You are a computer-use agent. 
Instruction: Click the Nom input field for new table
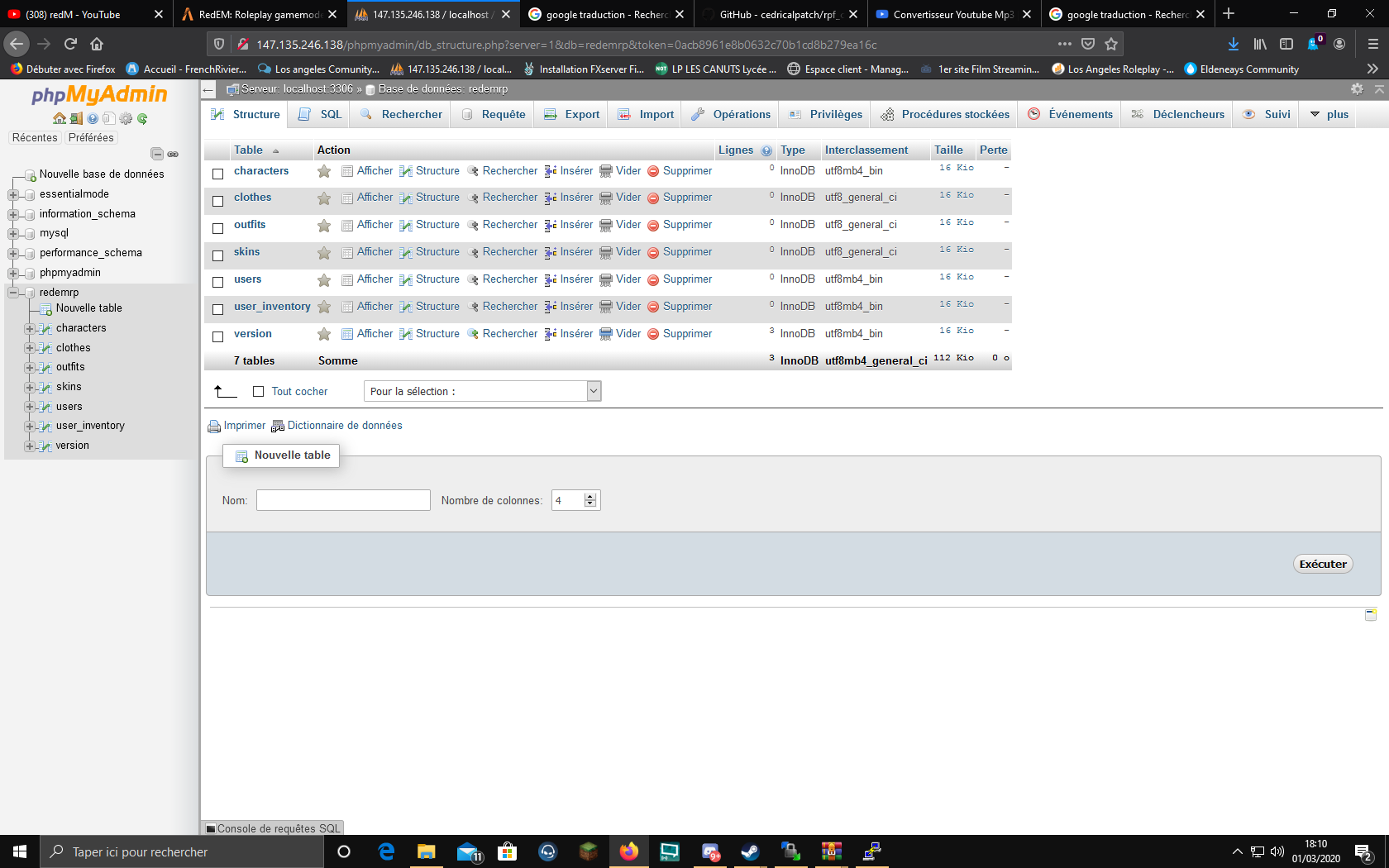[343, 500]
